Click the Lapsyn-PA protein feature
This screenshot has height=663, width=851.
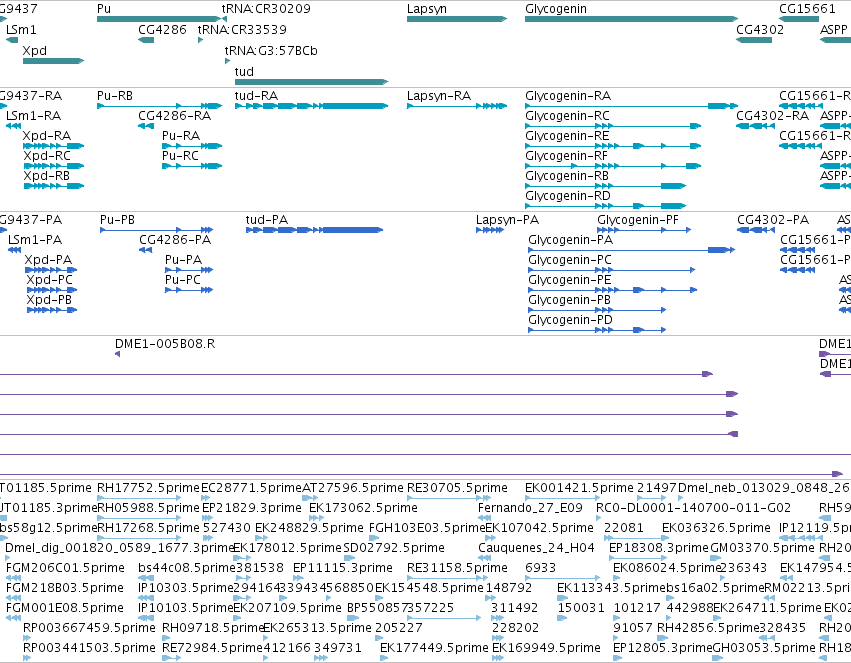[x=490, y=230]
